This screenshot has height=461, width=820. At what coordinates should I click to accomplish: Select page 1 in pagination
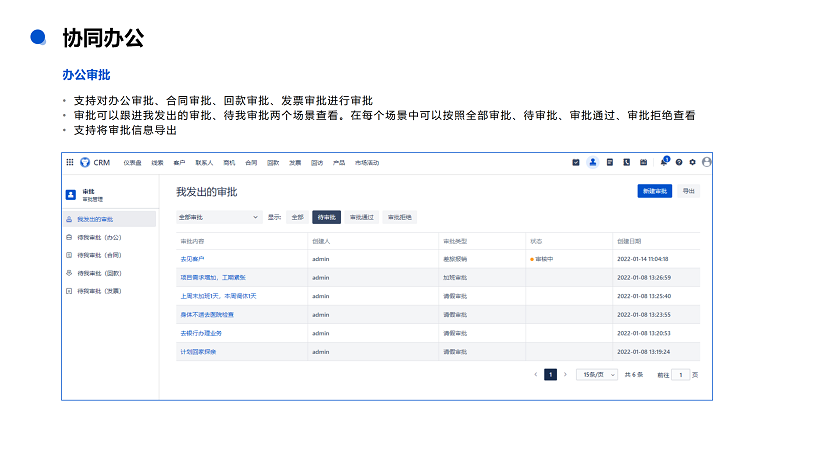pos(550,375)
